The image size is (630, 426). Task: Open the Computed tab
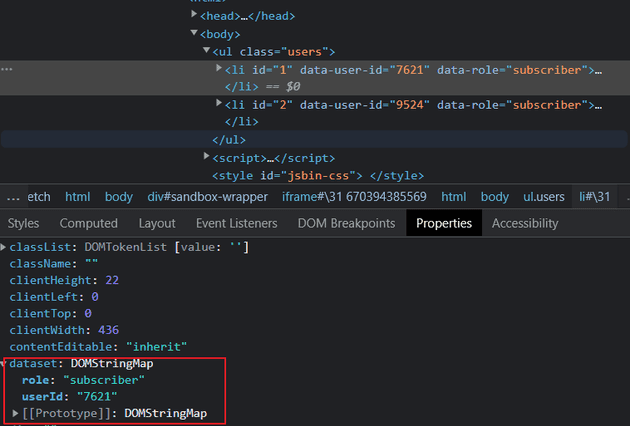click(x=88, y=223)
